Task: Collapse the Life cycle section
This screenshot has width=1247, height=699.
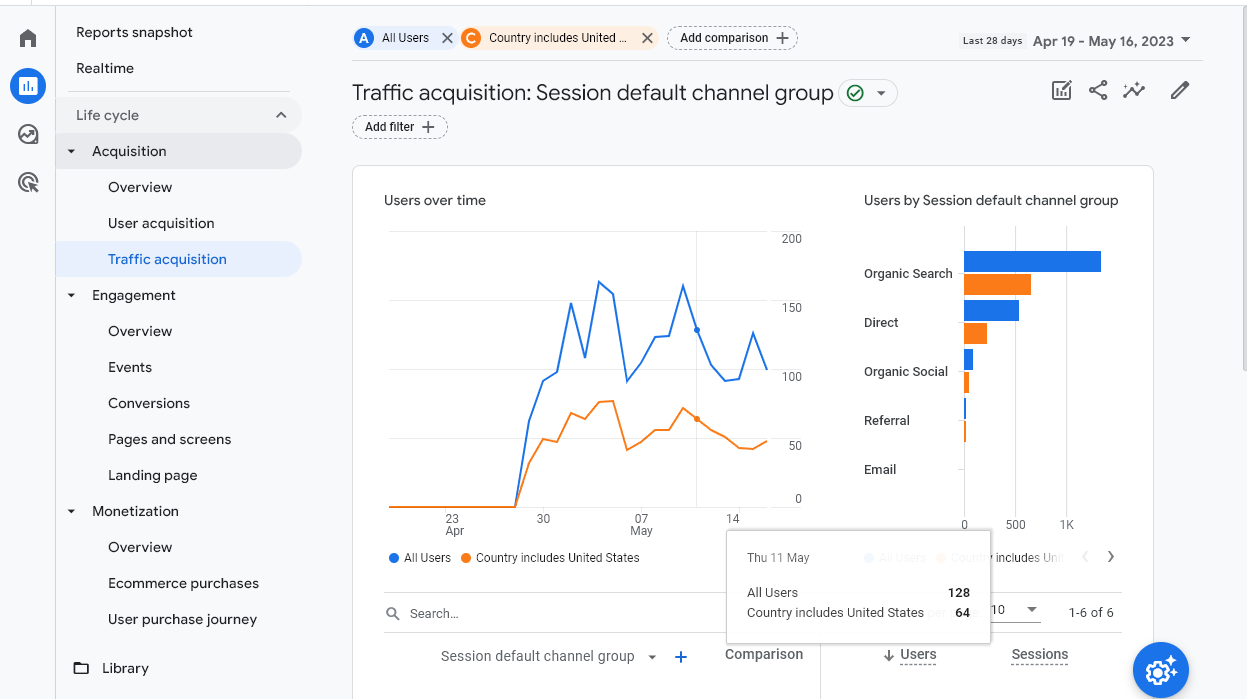Action: coord(282,114)
